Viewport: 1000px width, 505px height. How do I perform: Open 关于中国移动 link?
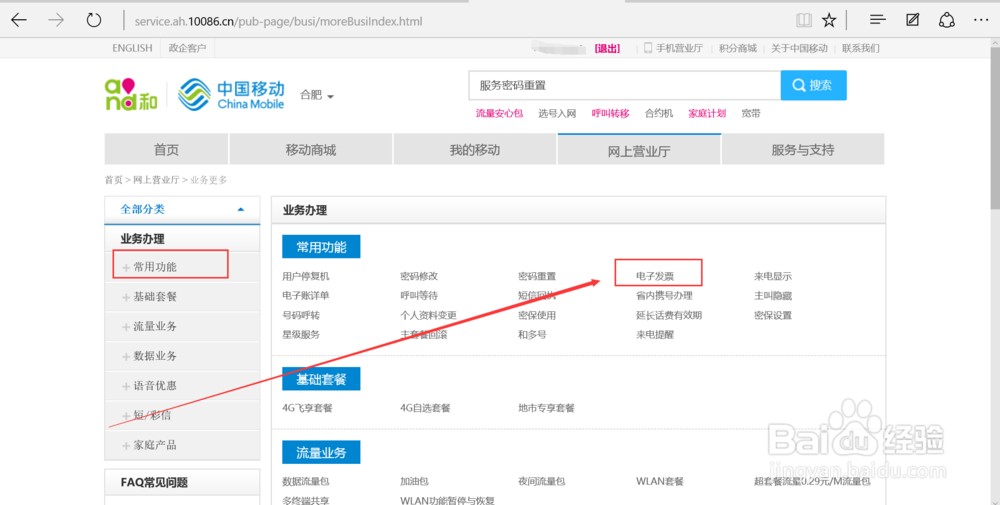coord(799,48)
